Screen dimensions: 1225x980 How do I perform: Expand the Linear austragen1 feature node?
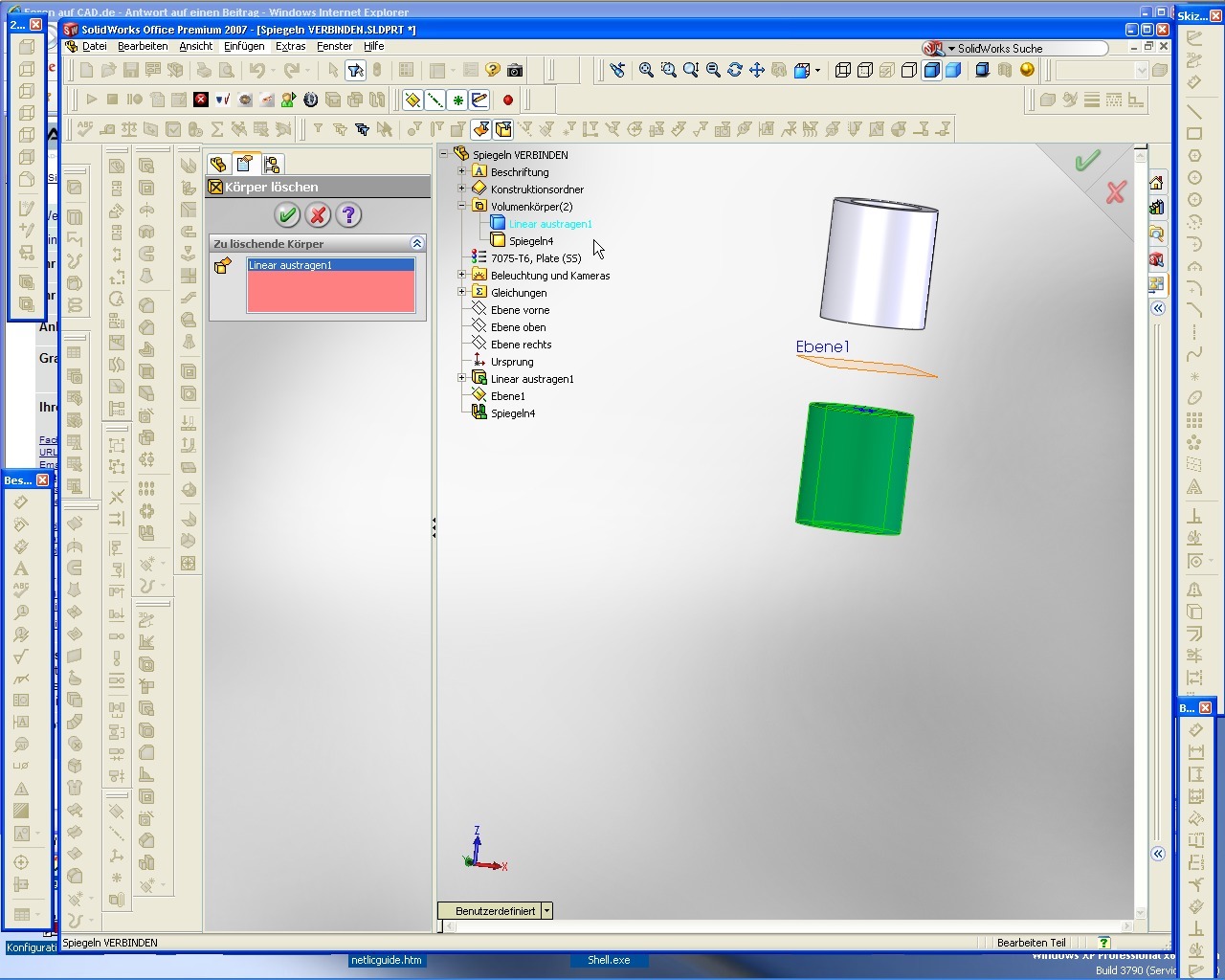[461, 378]
